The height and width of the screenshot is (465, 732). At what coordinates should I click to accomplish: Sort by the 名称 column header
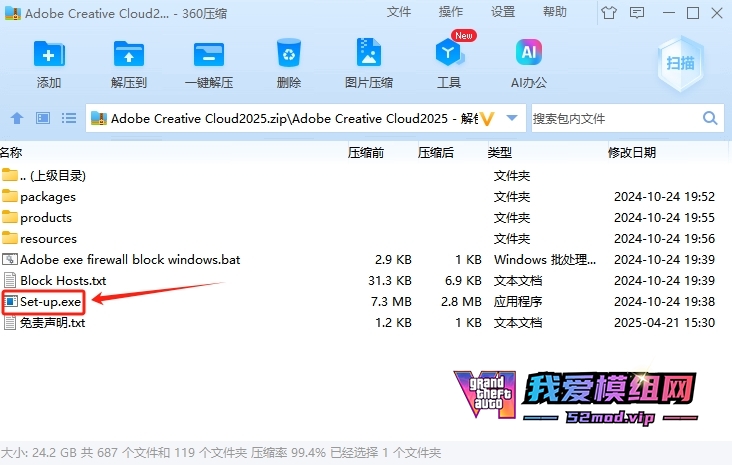[11, 153]
